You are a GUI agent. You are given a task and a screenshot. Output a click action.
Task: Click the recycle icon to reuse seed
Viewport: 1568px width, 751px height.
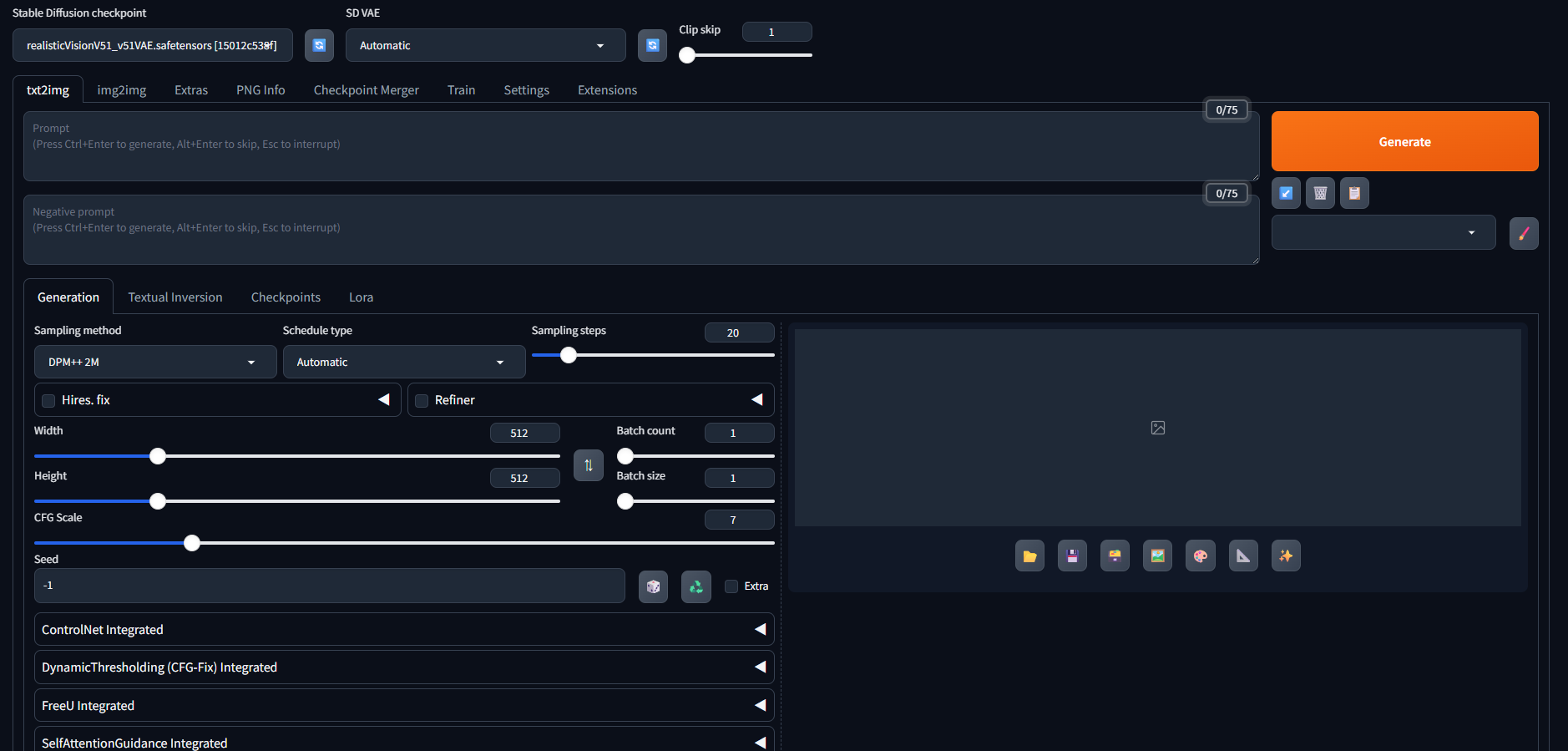(695, 586)
